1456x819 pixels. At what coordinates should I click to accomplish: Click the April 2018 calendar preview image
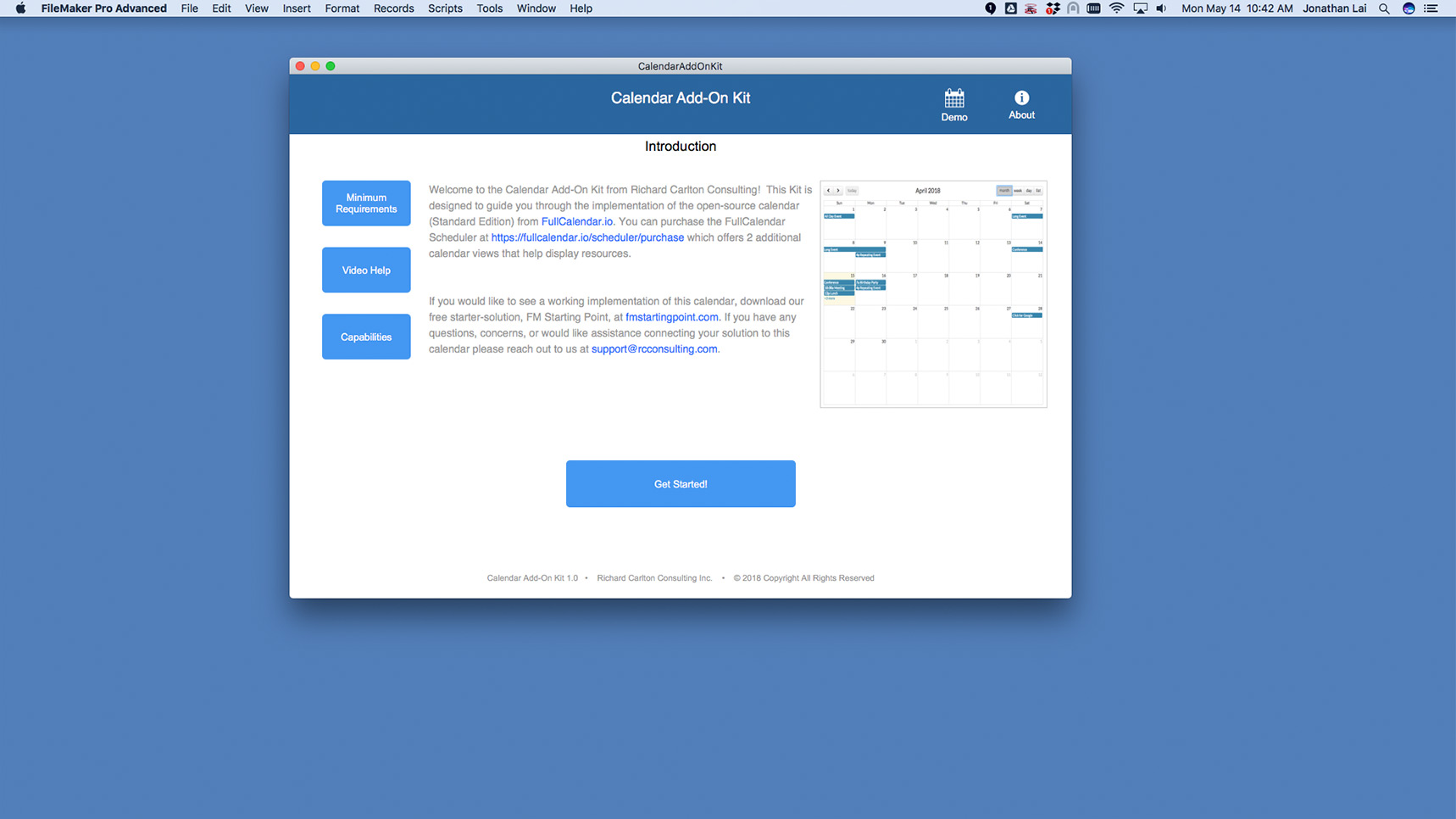pos(933,294)
